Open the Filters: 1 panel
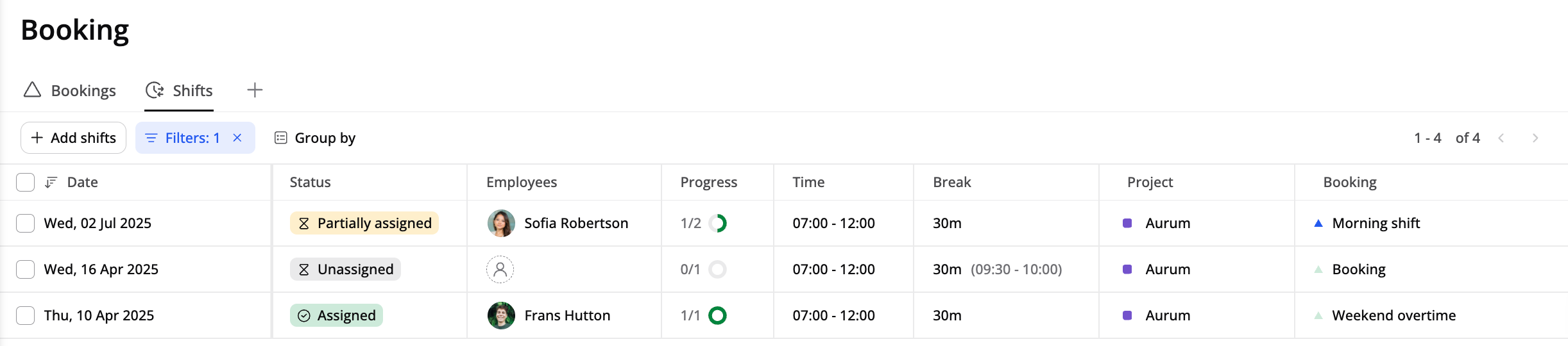 tap(183, 138)
